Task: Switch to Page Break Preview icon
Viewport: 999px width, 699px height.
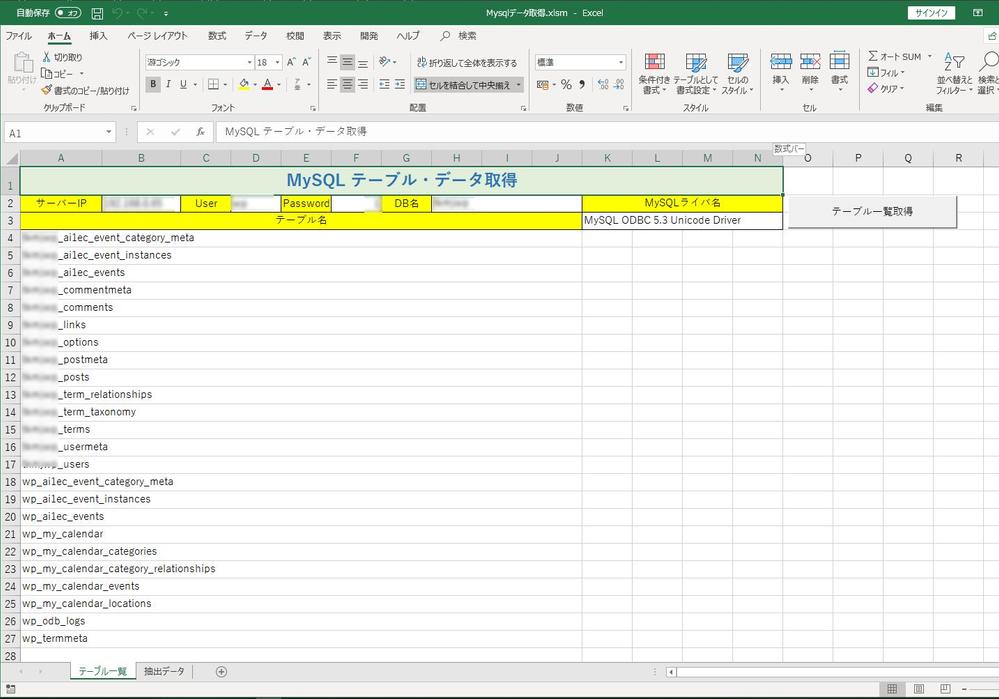Action: 945,689
